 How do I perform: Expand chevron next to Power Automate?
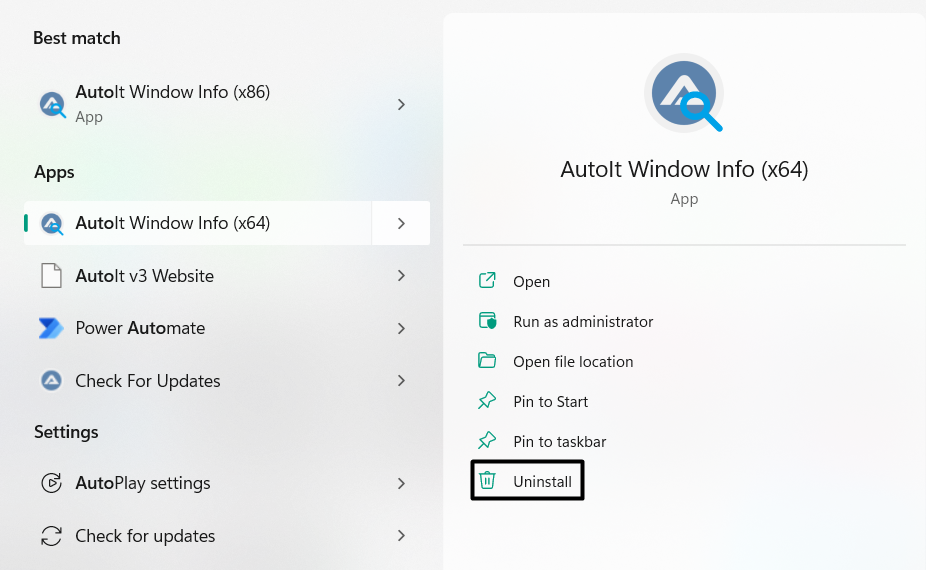(401, 328)
